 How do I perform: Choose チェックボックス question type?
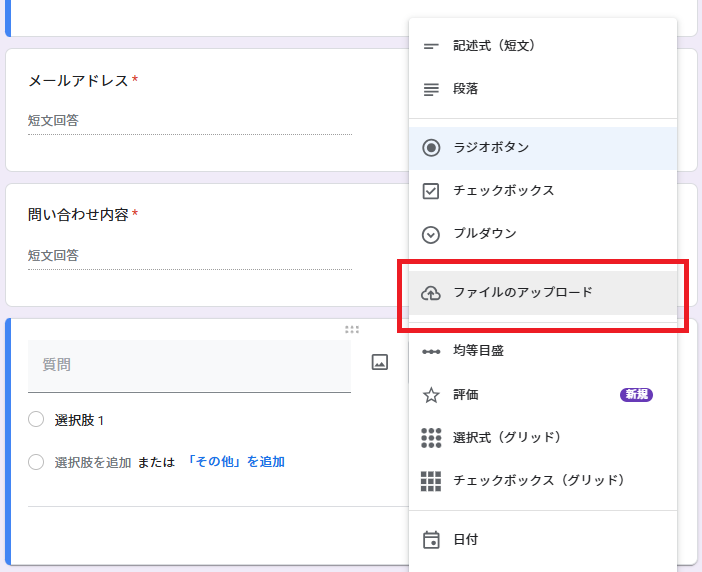tap(503, 191)
